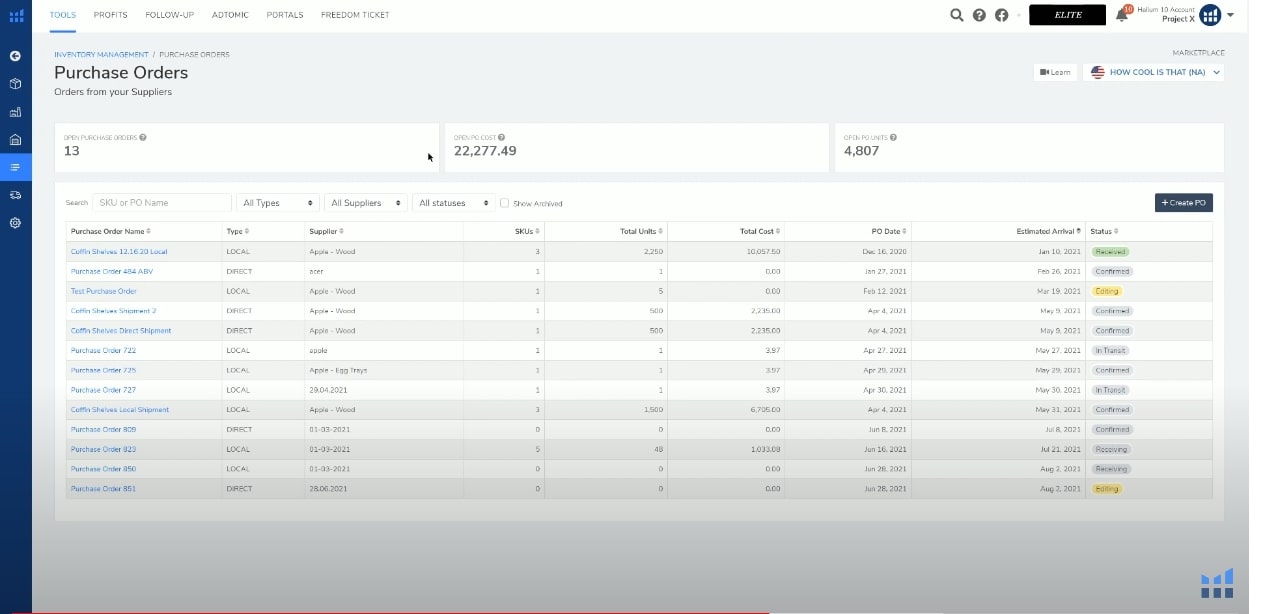Image resolution: width=1264 pixels, height=614 pixels.
Task: Click the Received status badge
Action: coord(1110,252)
